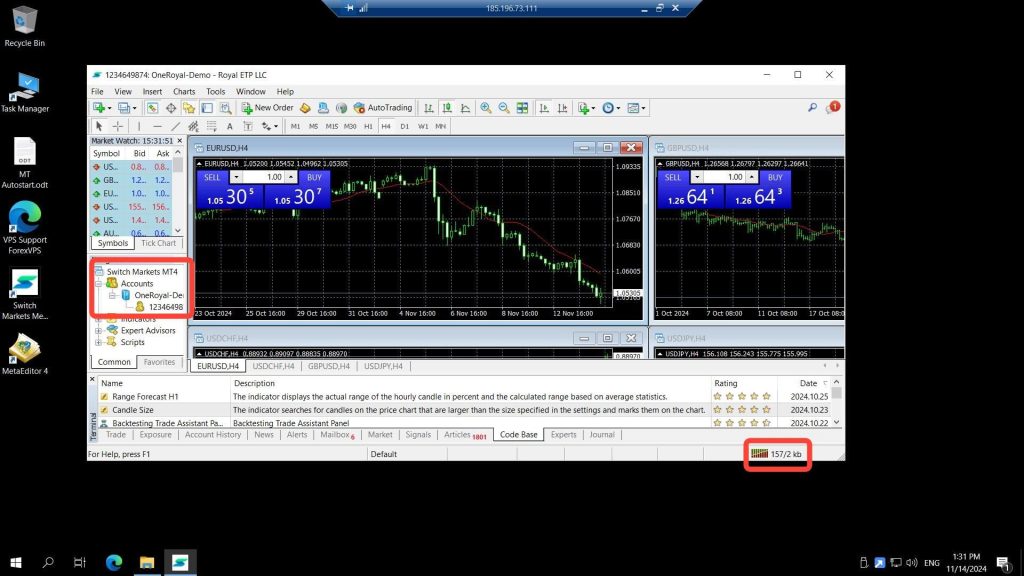Switch to Favorites tab in Navigator

pos(159,362)
